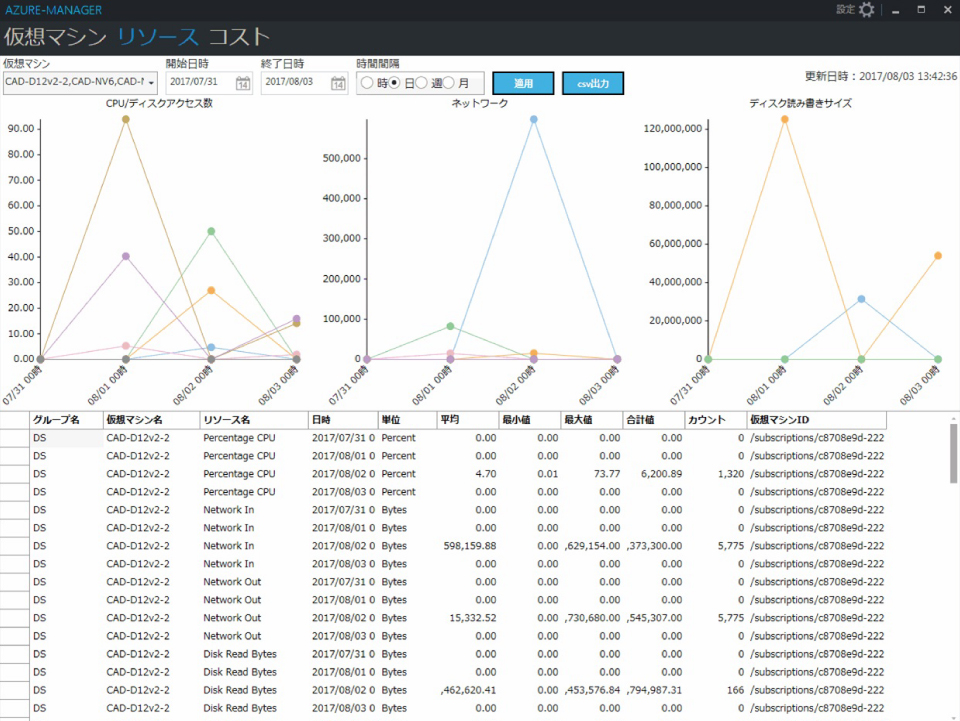The image size is (960, 721).
Task: Select Network In in the 2017/08/02 row
Action: click(x=254, y=546)
